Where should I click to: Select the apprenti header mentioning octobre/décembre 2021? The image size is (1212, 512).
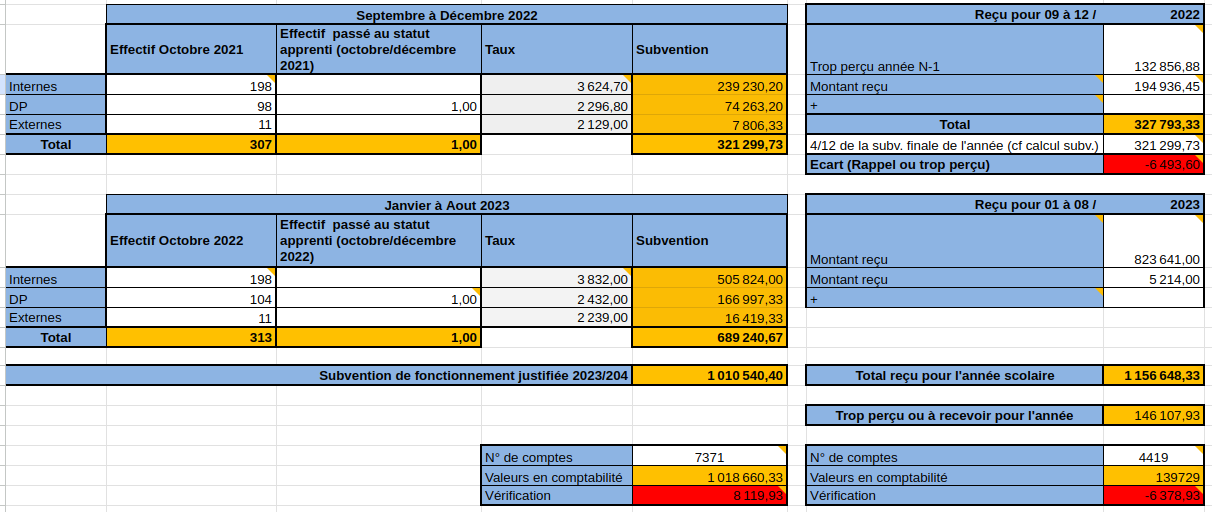(379, 49)
